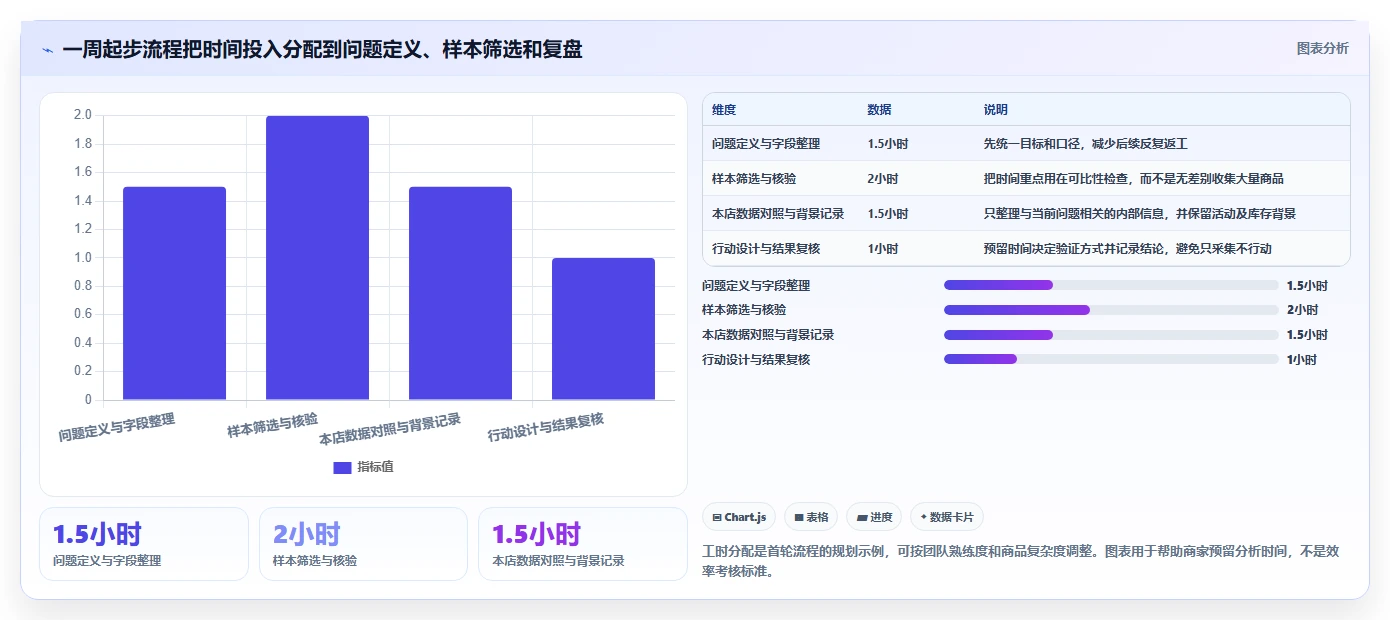Click the 2.0 y-axis value

(82, 115)
